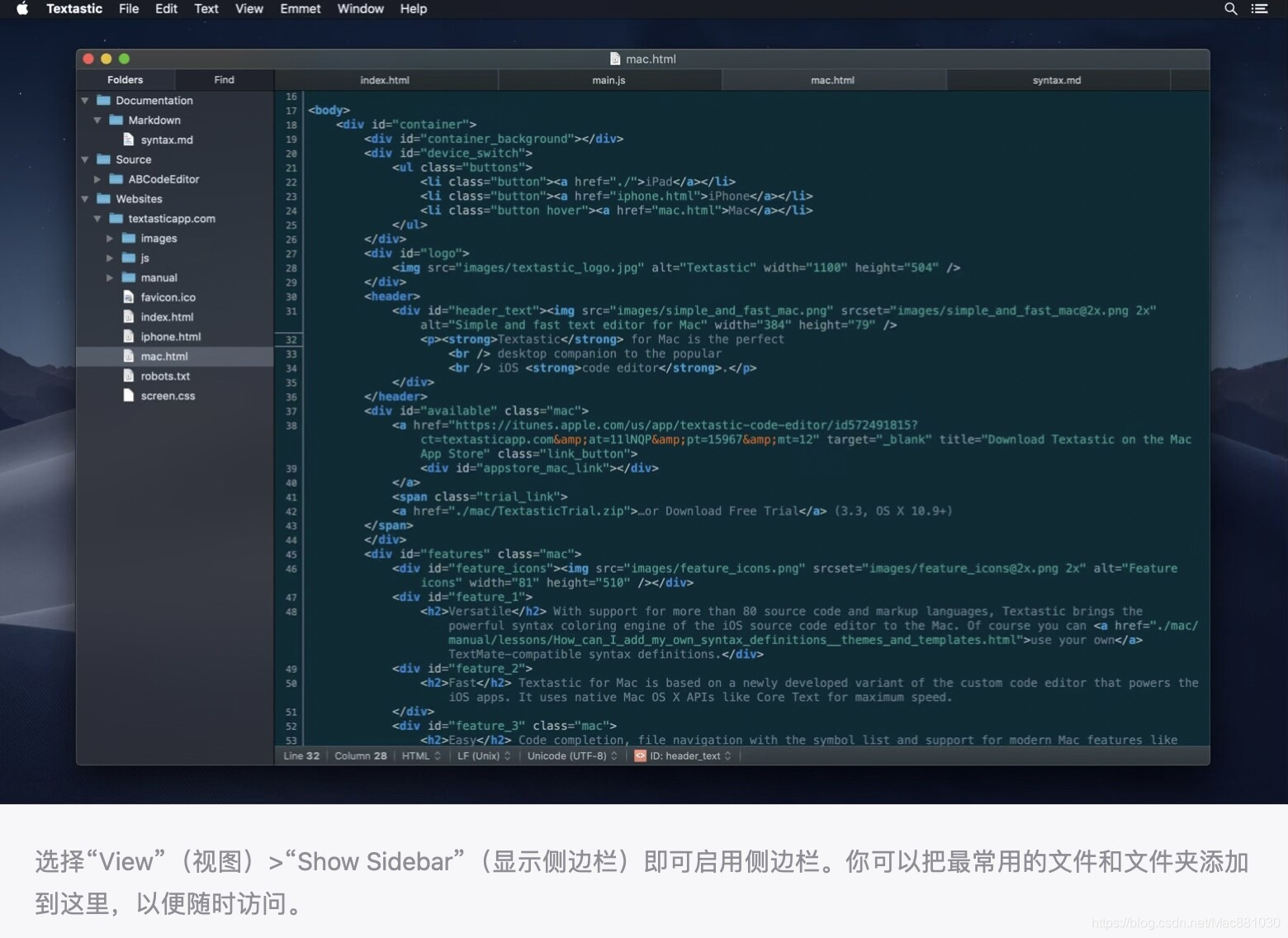Open the Apple menu icon
1288x938 pixels.
coord(22,8)
